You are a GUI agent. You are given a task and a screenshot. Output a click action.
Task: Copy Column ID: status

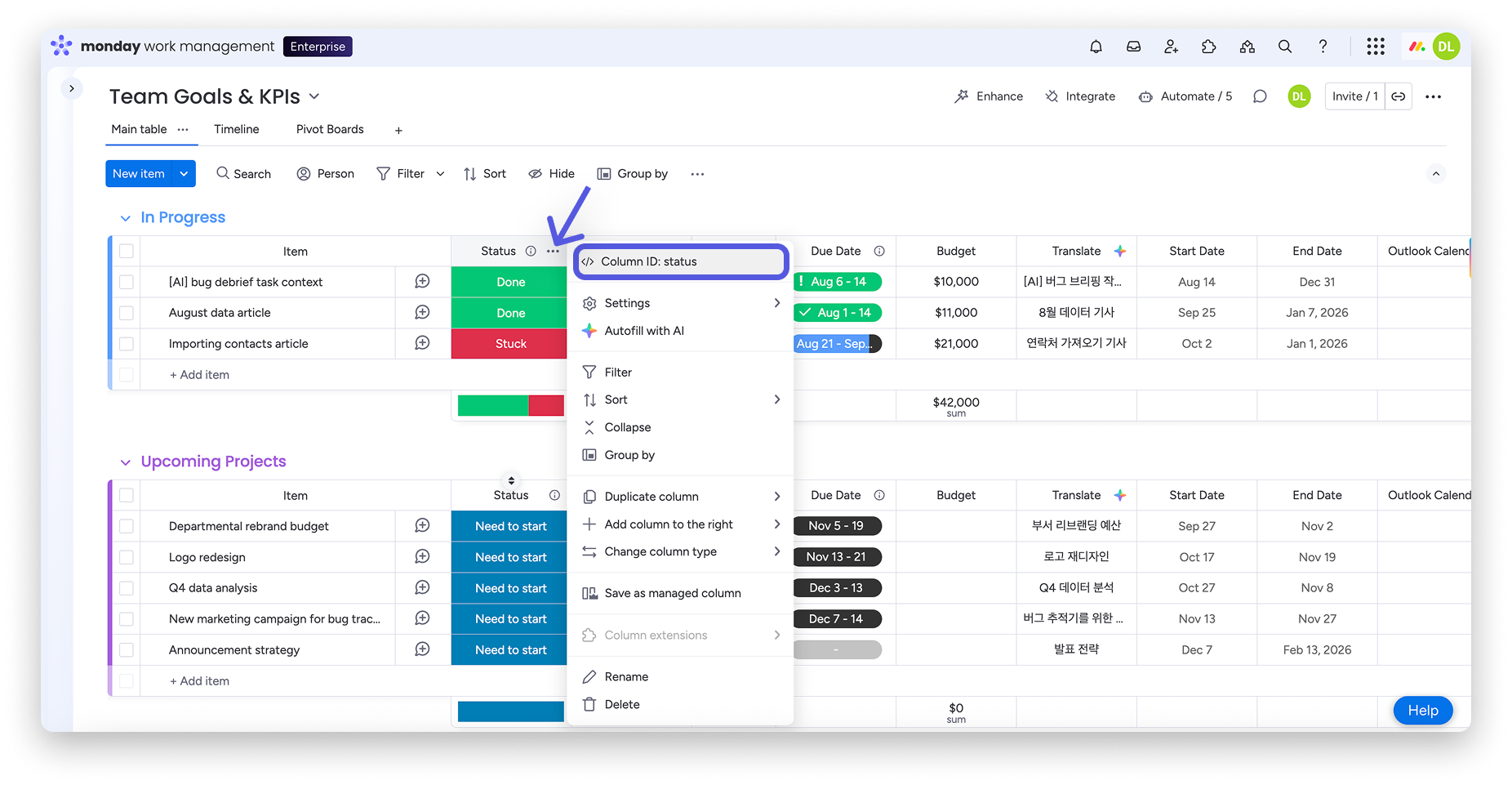(x=682, y=261)
